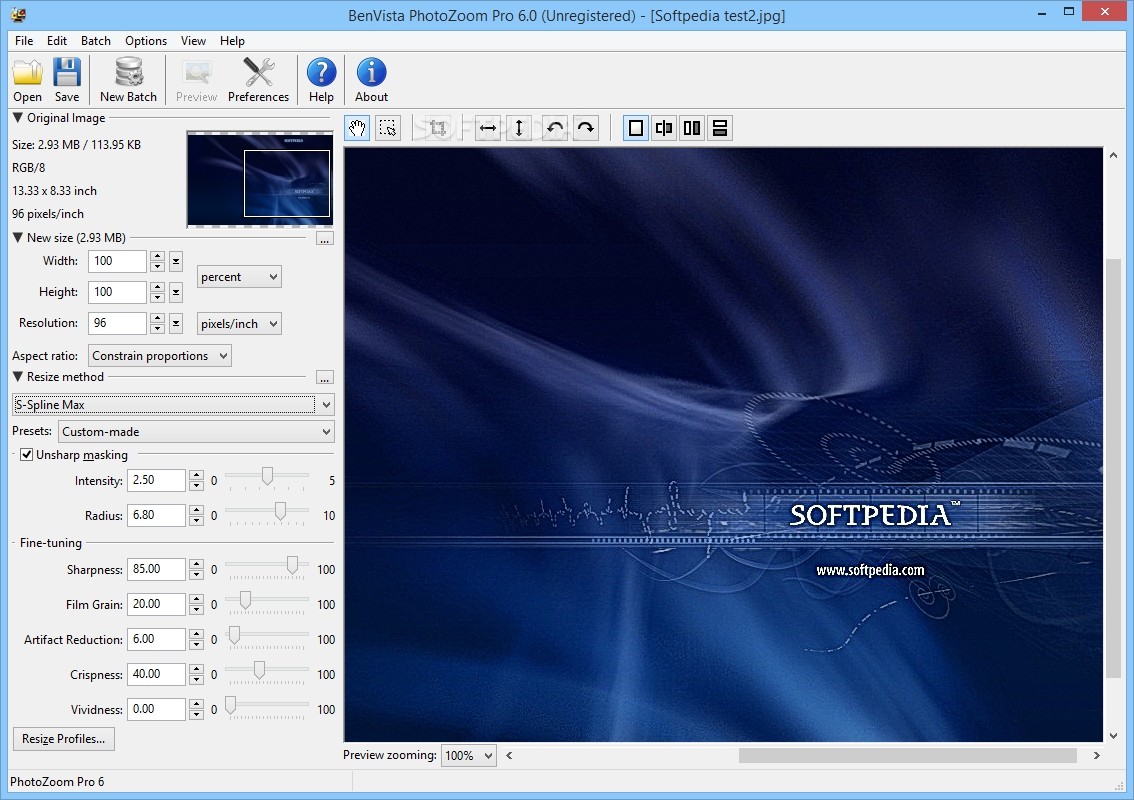The height and width of the screenshot is (800, 1134).
Task: Click the Vividness value field
Action: tap(156, 710)
